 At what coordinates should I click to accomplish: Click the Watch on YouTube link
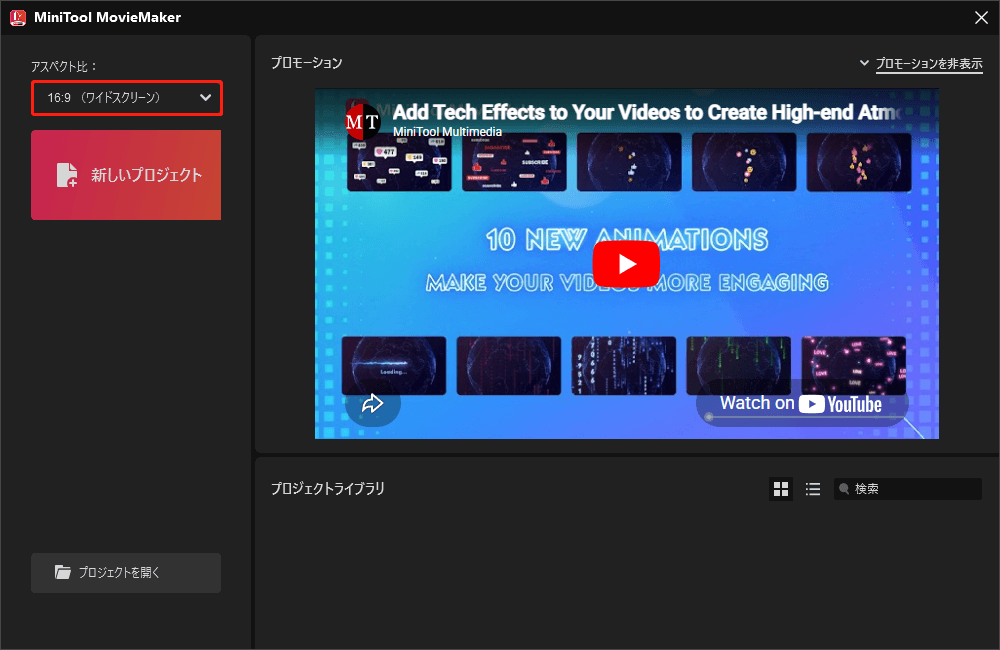[801, 404]
